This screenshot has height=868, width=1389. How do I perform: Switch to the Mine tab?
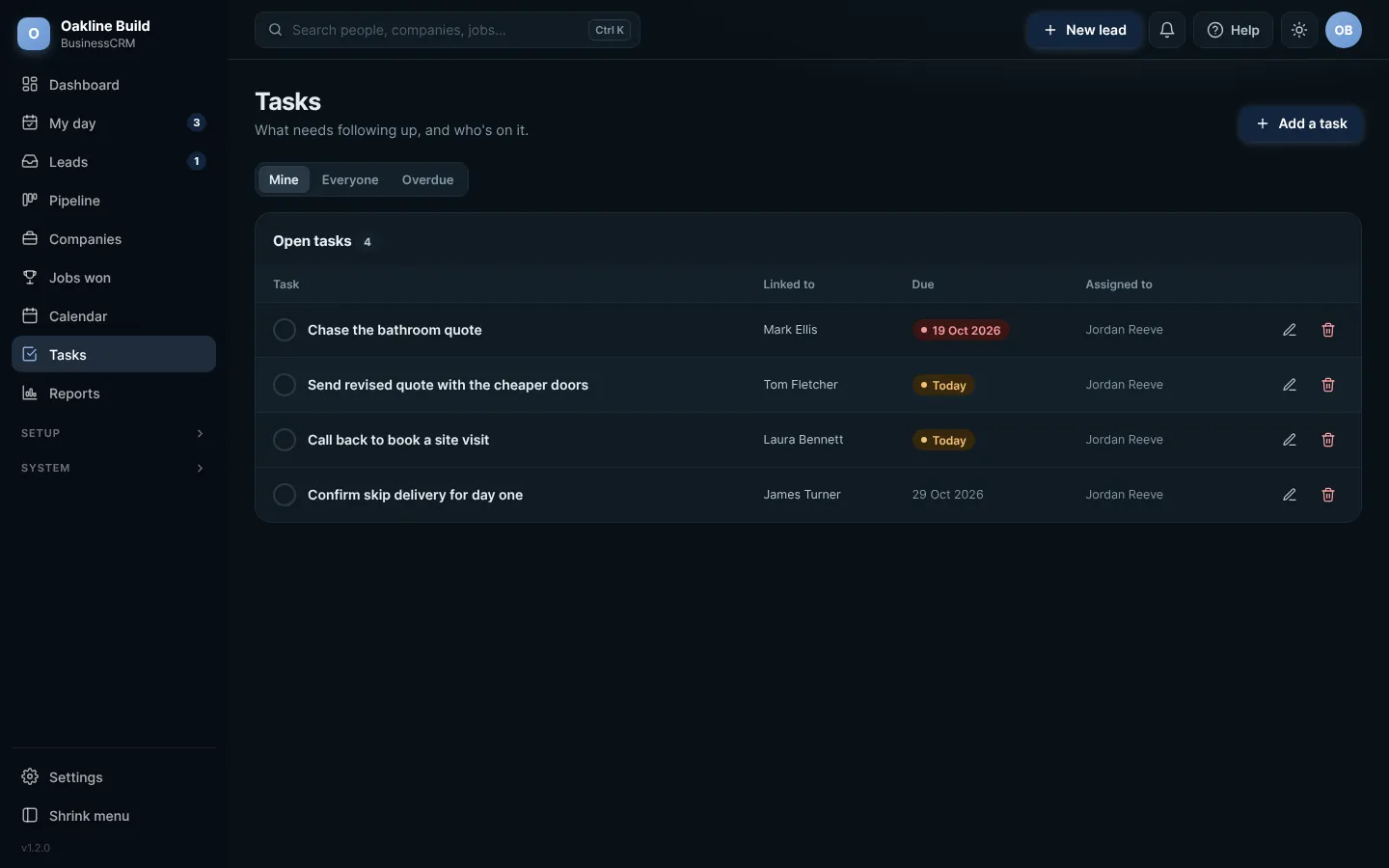pos(284,179)
